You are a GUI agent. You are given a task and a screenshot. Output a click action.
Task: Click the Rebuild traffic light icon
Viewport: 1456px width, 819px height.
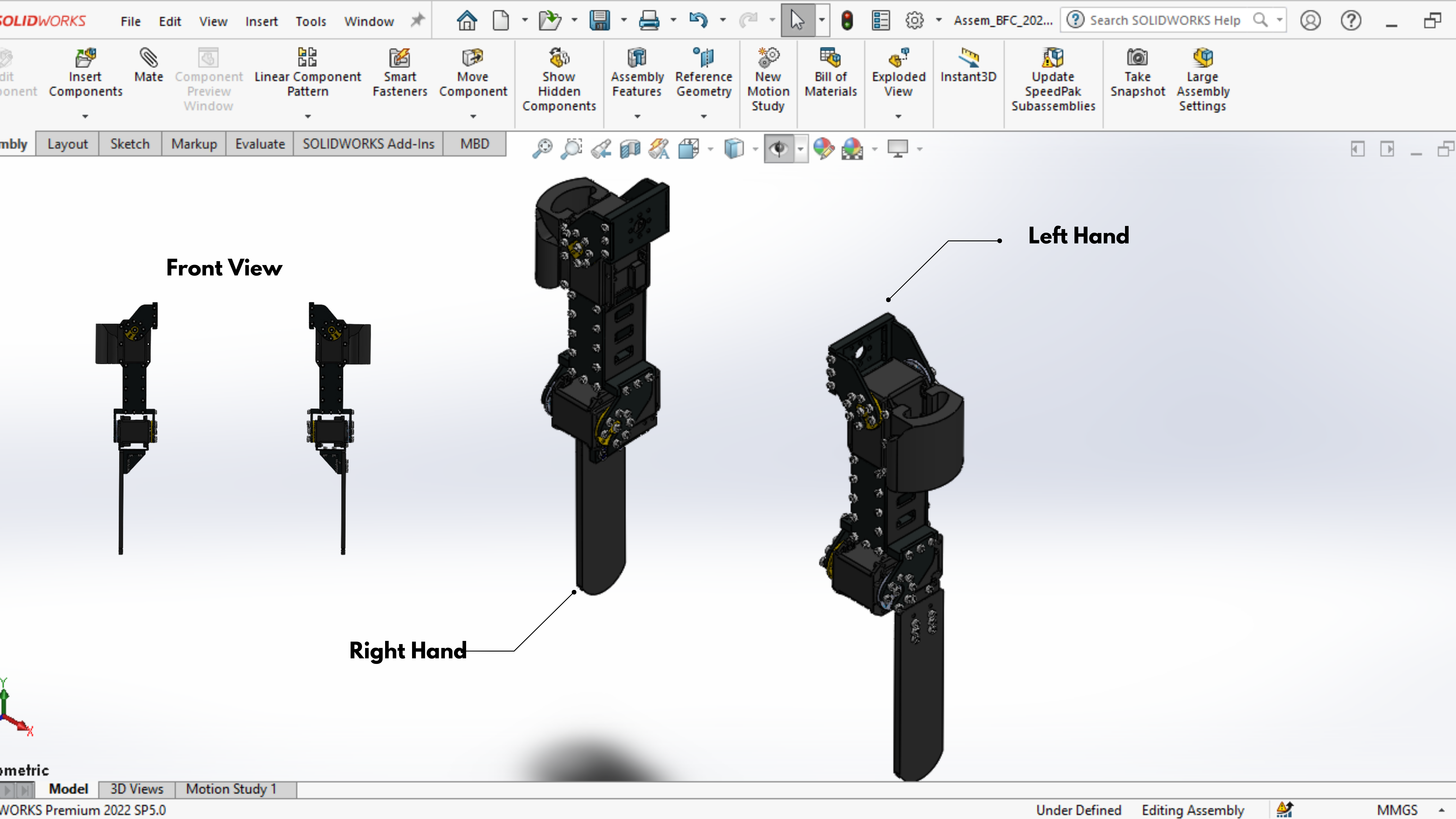847,21
